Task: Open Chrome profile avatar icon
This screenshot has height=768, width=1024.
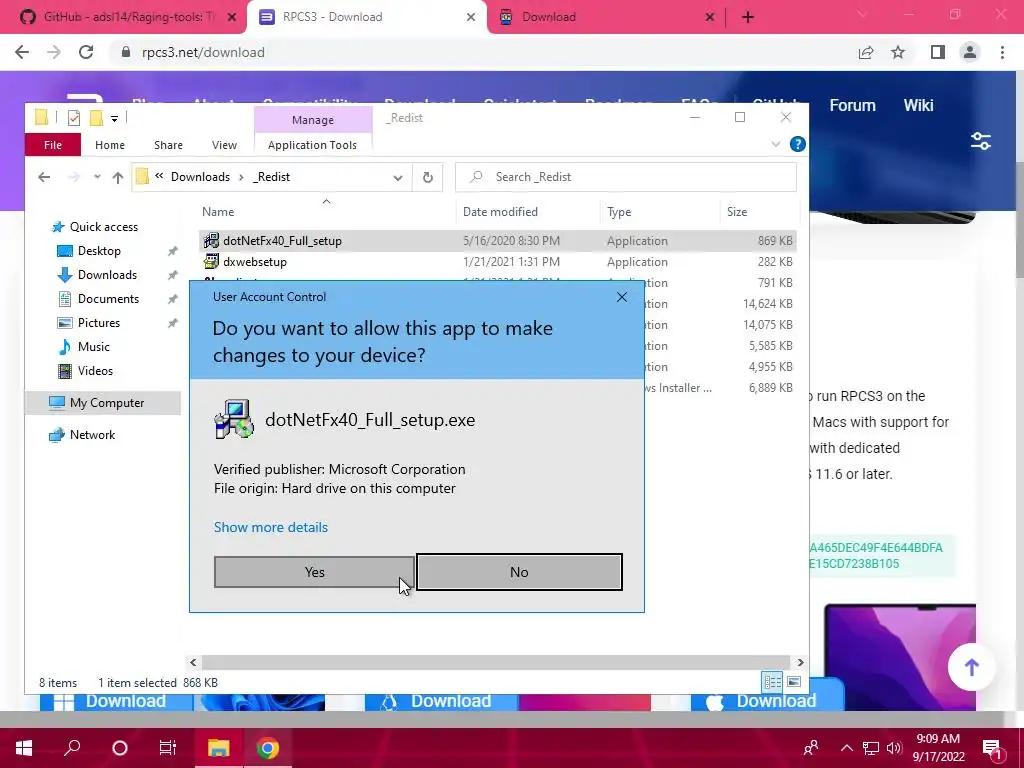Action: pos(970,52)
